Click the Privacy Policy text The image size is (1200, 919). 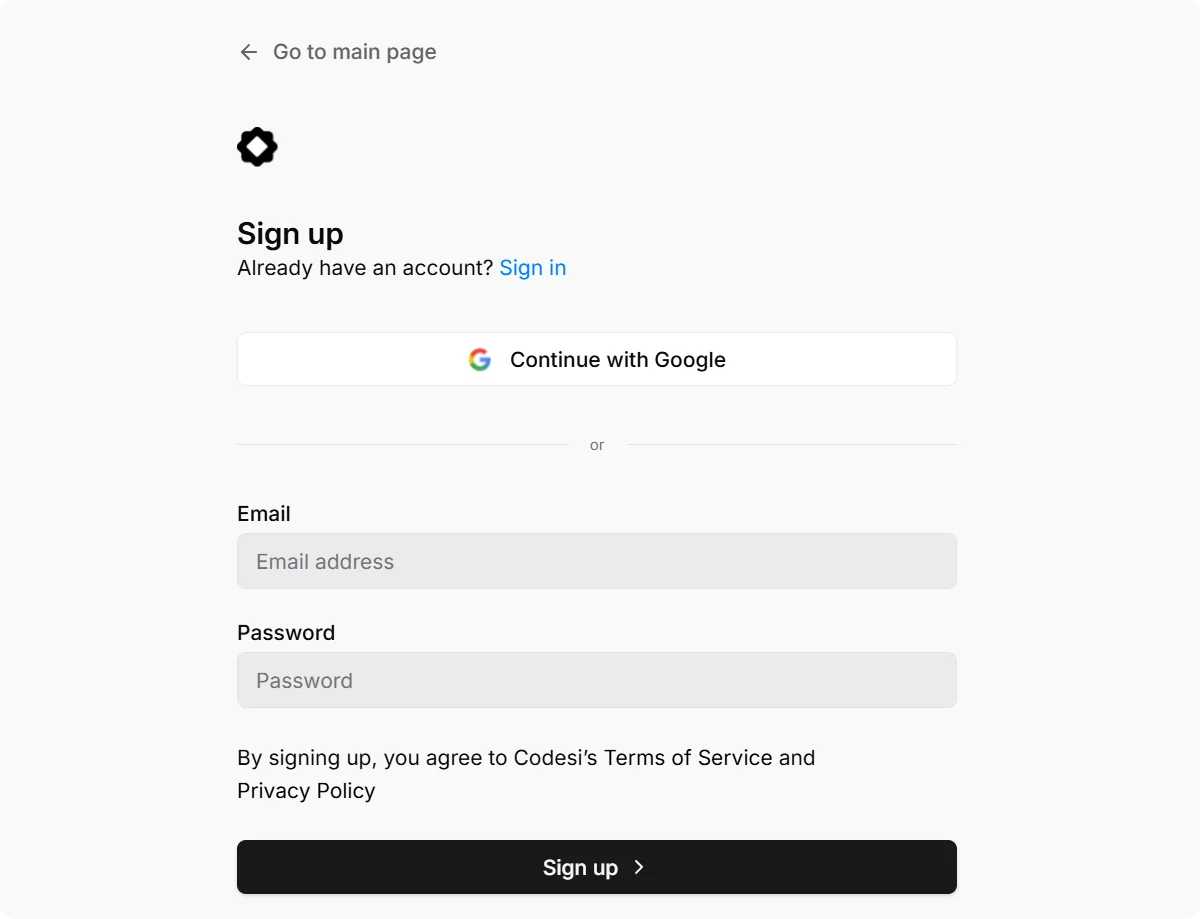pyautogui.click(x=306, y=790)
